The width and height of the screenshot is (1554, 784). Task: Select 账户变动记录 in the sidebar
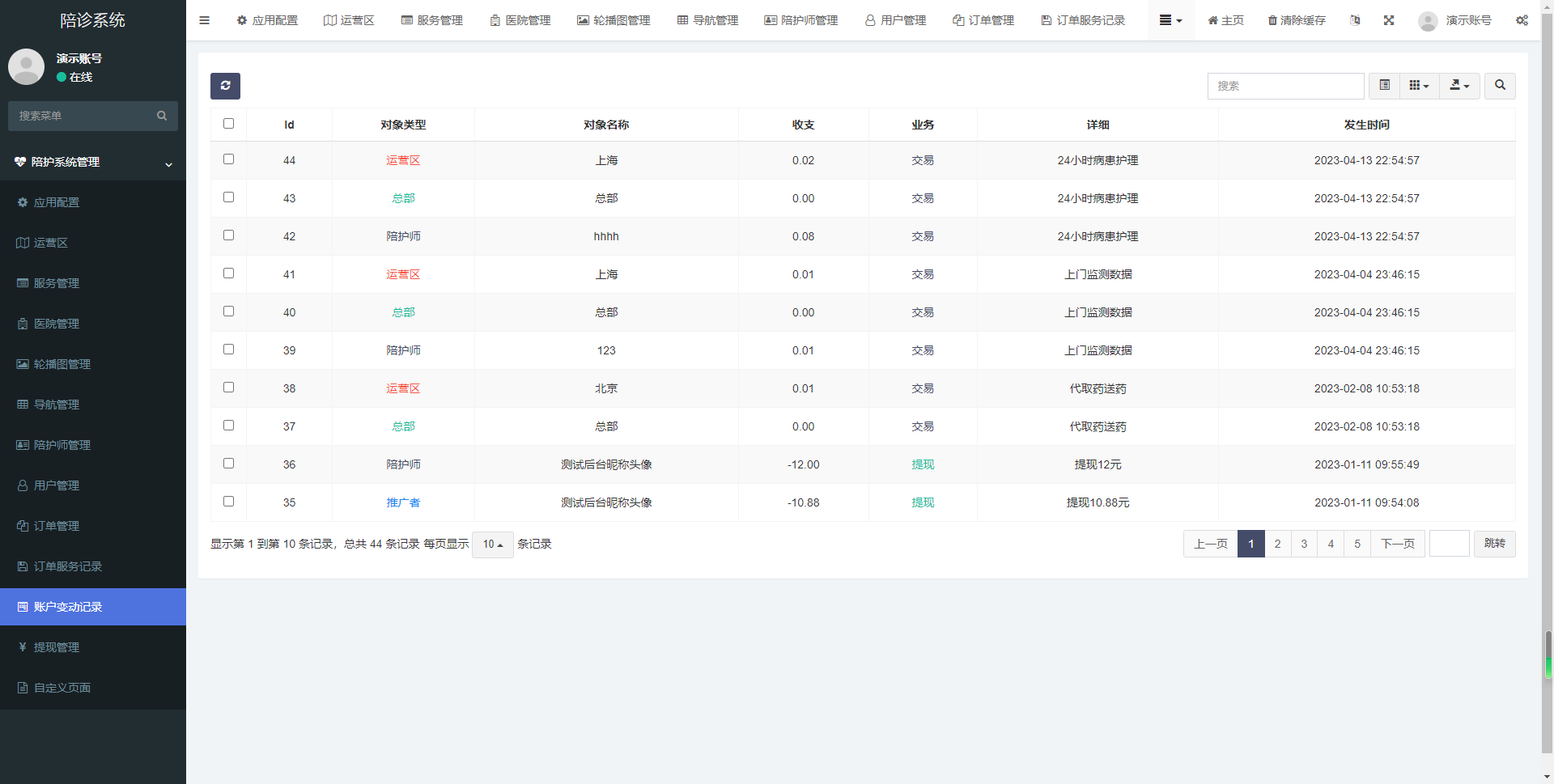click(93, 607)
